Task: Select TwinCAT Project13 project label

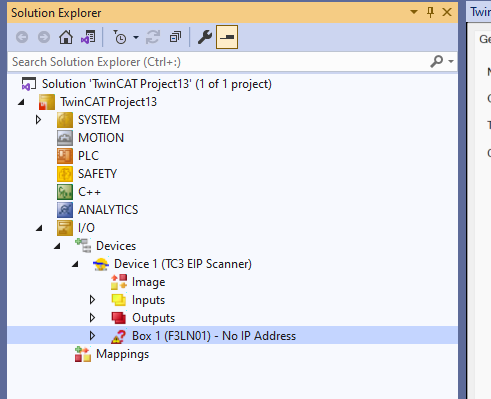Action: pos(108,102)
